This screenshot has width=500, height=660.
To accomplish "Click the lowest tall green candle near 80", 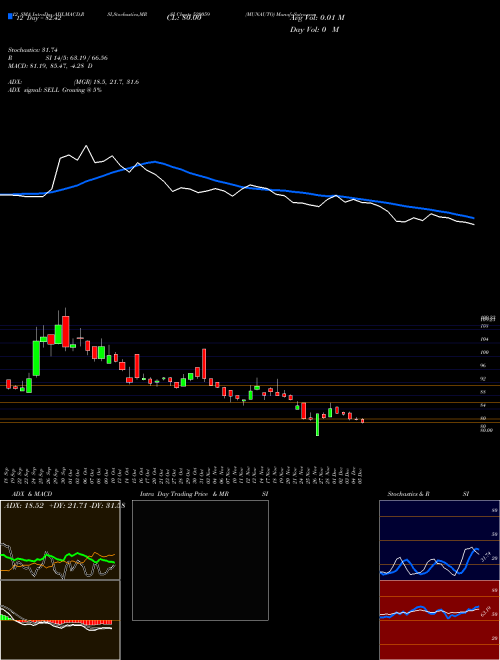I will click(x=317, y=425).
